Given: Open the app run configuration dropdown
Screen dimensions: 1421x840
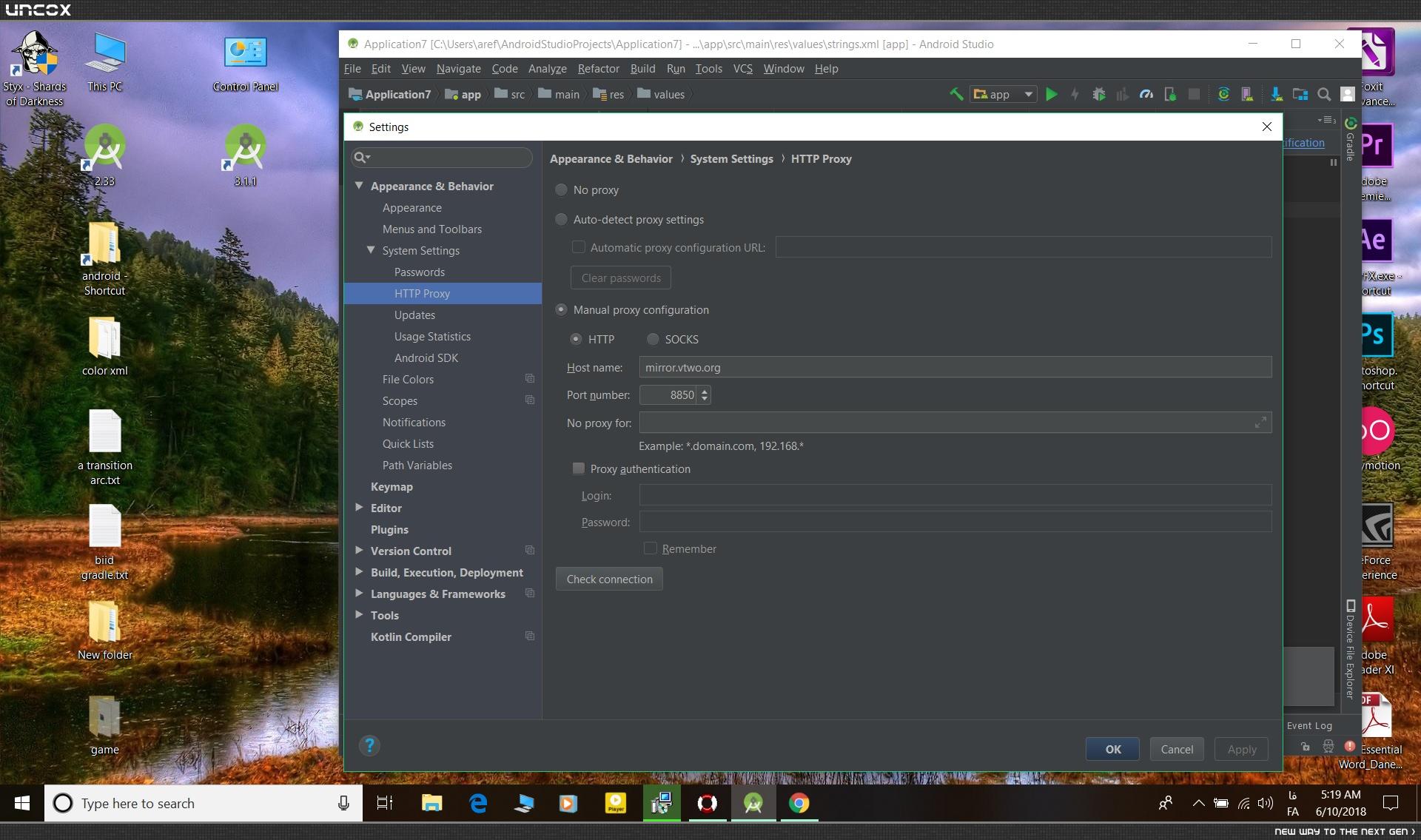Looking at the screenshot, I should pos(1004,94).
